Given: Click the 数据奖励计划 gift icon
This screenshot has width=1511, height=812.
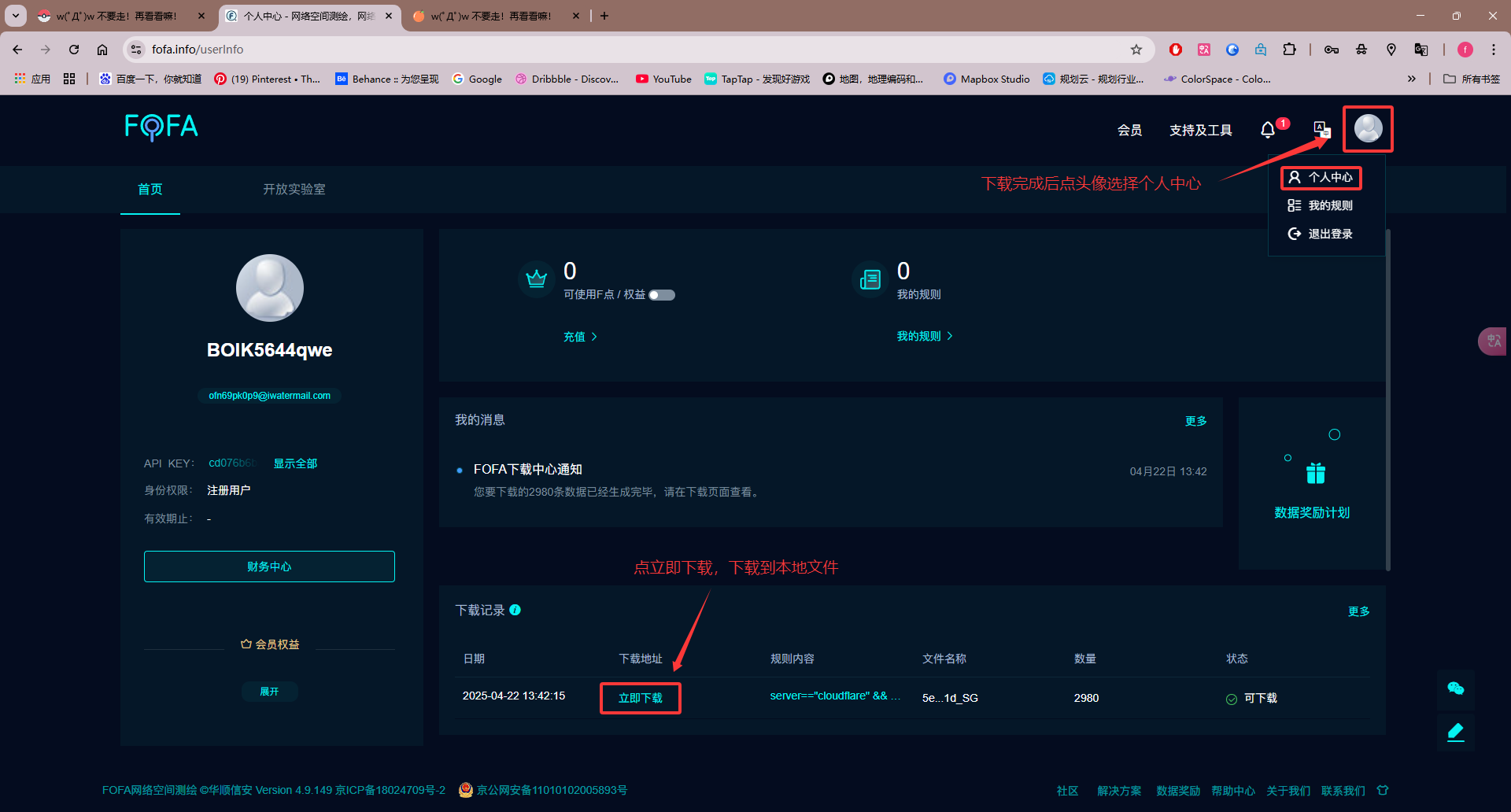Looking at the screenshot, I should point(1315,474).
